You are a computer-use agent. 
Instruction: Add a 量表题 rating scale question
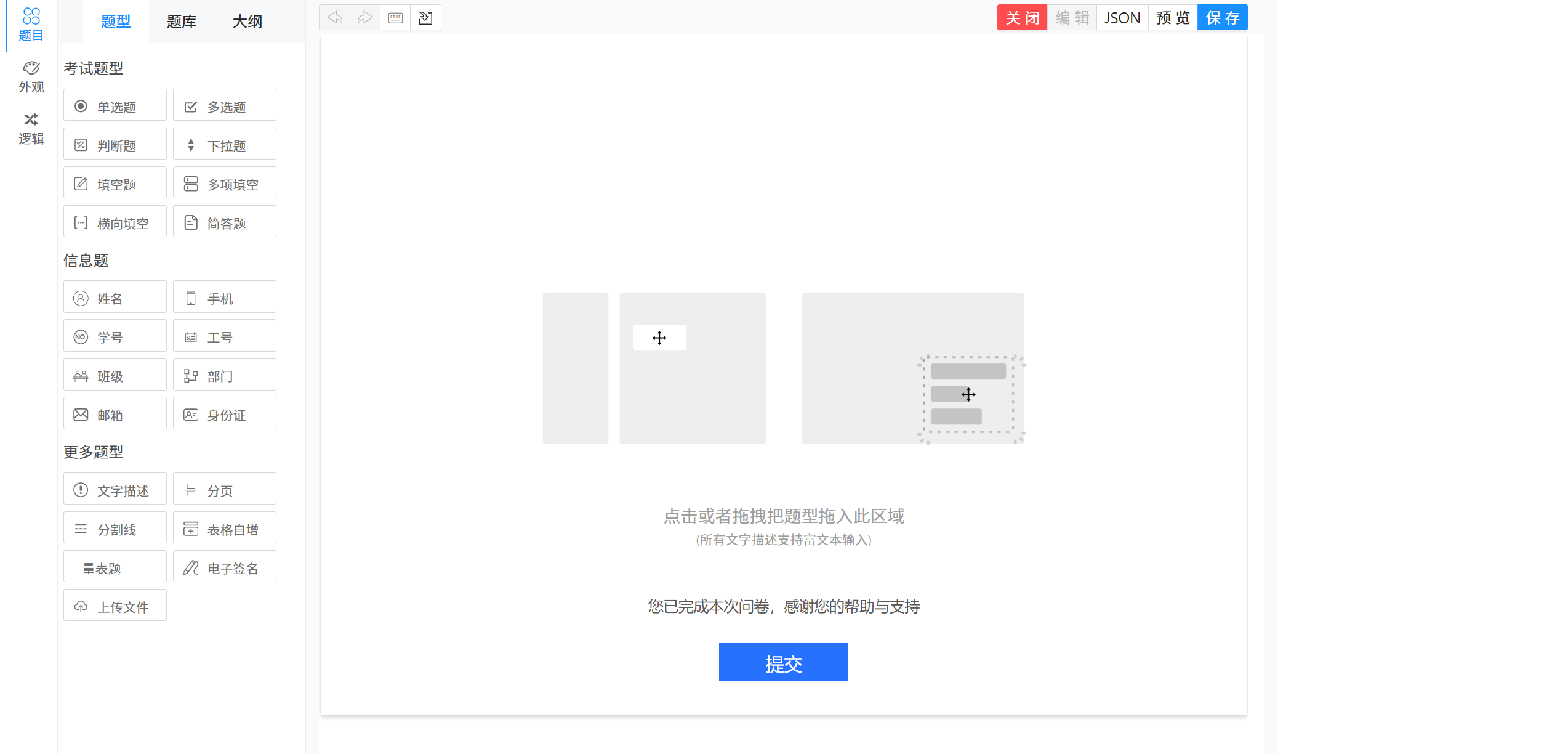(115, 567)
